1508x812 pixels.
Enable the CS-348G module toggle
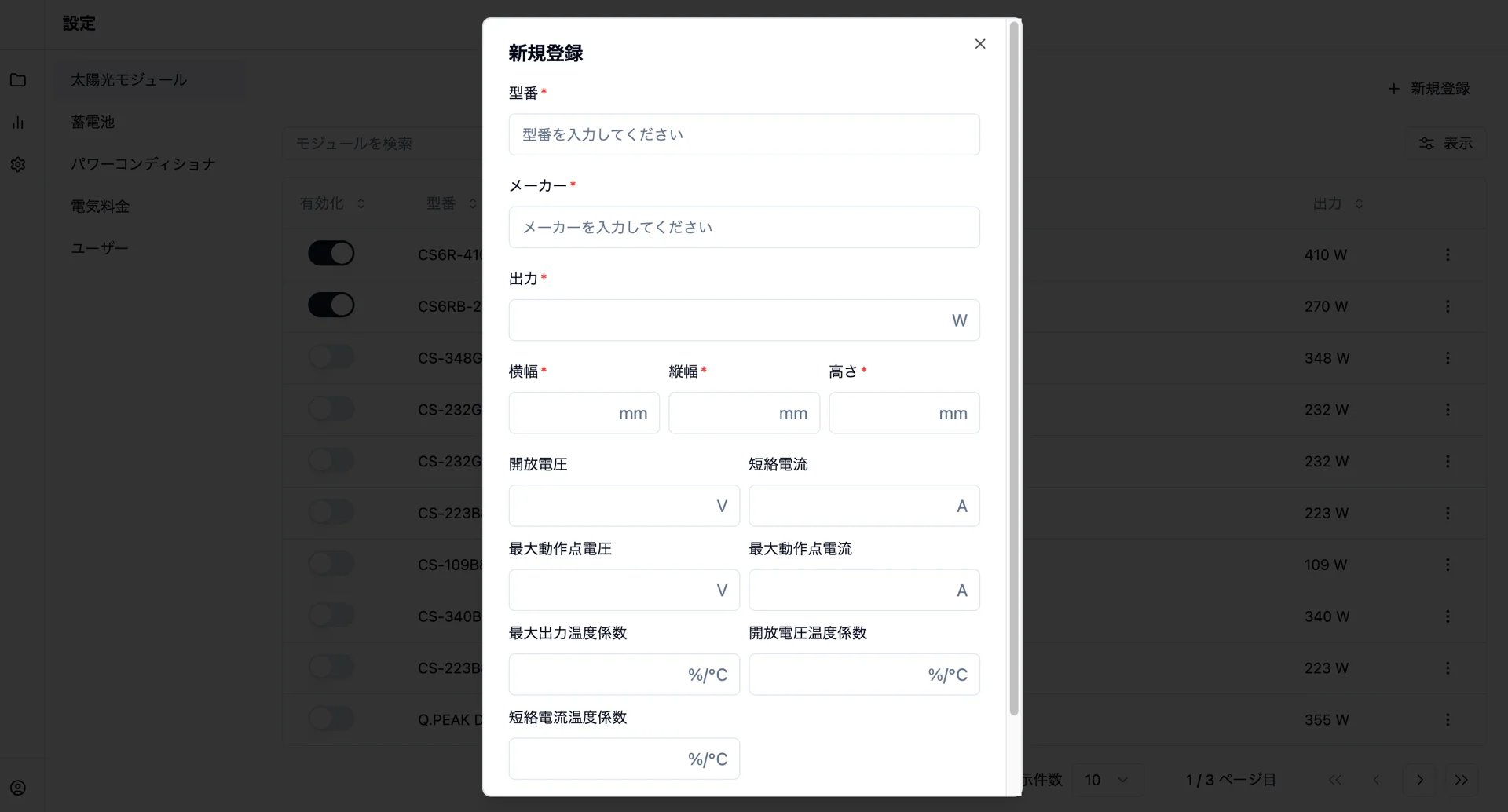click(331, 357)
